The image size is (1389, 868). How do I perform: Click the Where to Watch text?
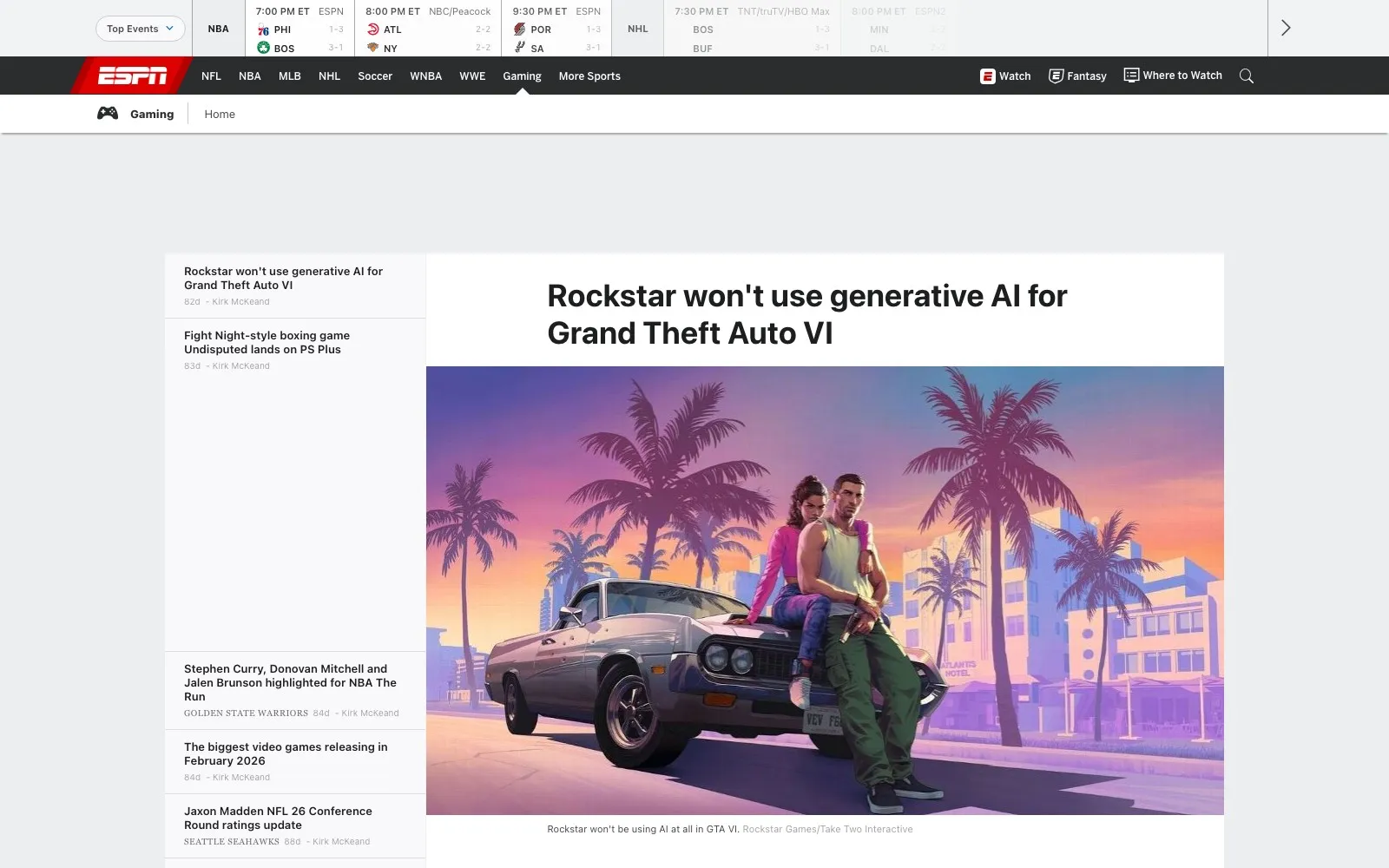pos(1182,76)
